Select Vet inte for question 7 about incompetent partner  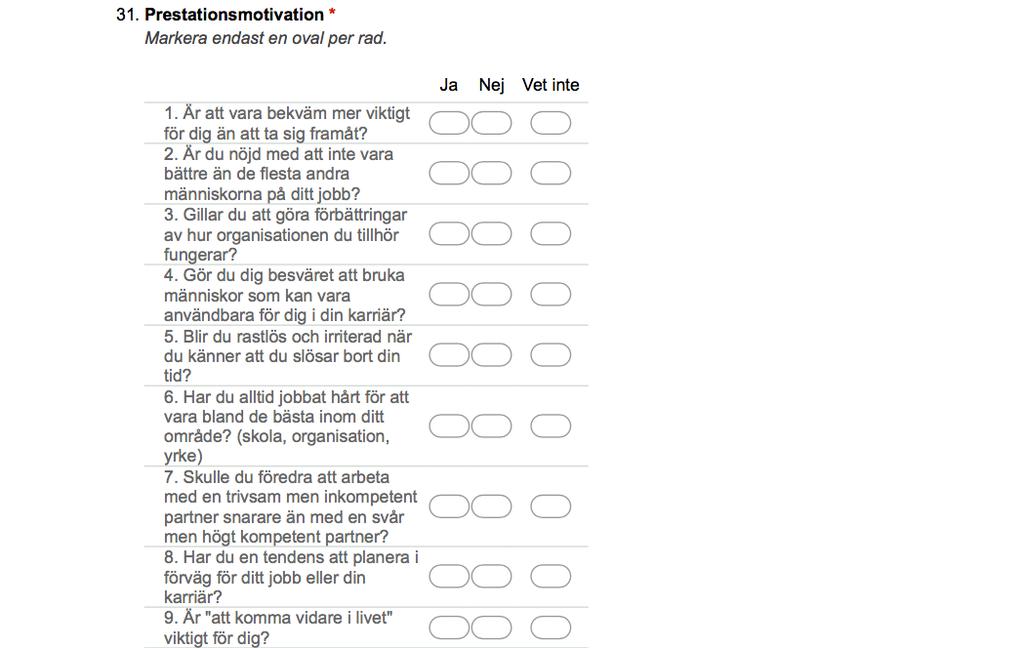click(x=551, y=506)
